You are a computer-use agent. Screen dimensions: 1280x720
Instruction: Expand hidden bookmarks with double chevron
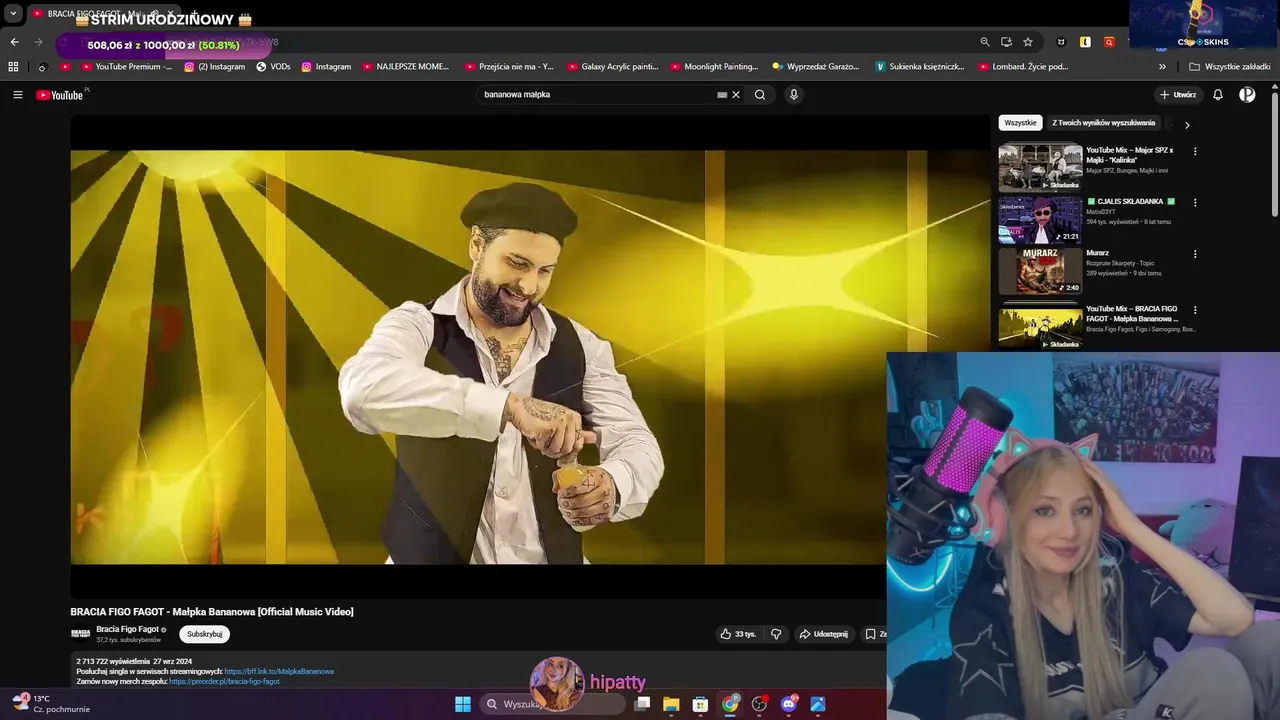[1162, 67]
